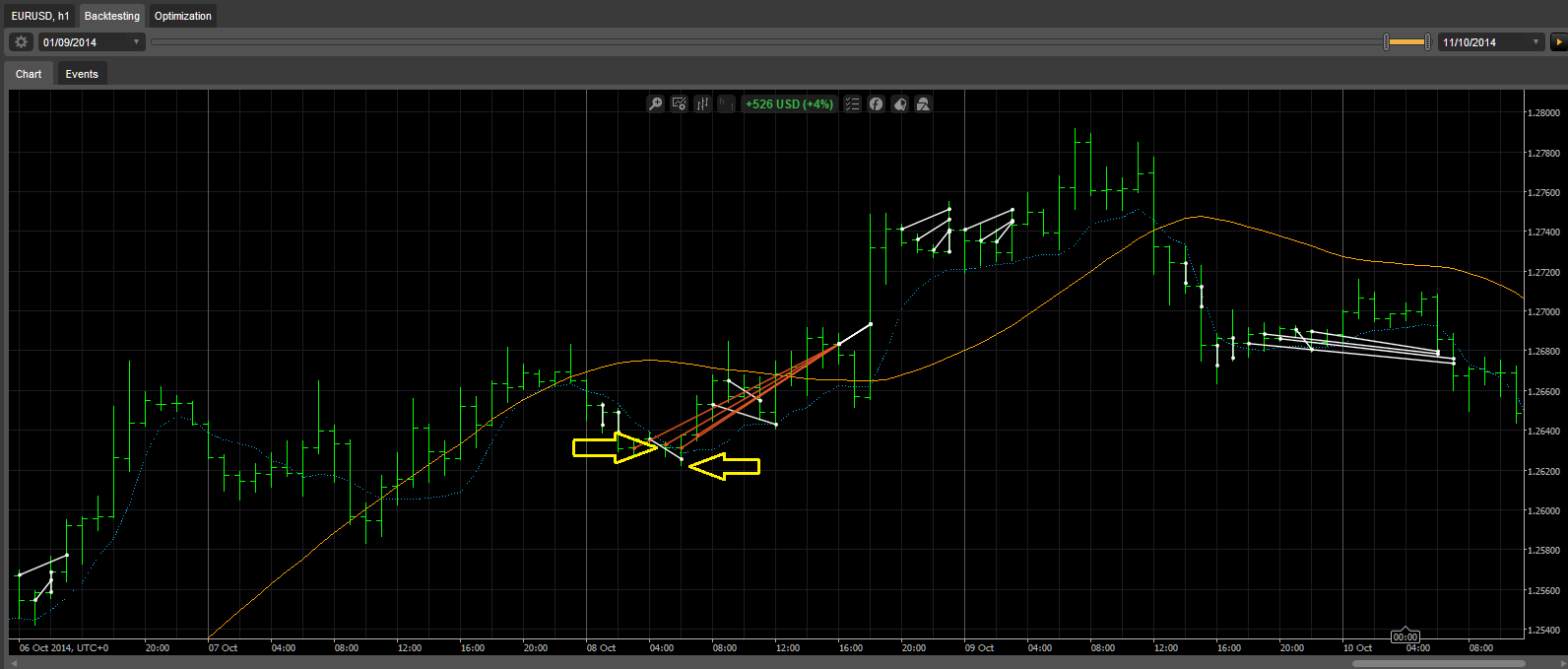Open the checklist viewing options icon
Screen dimensions: 1568x669
click(853, 103)
